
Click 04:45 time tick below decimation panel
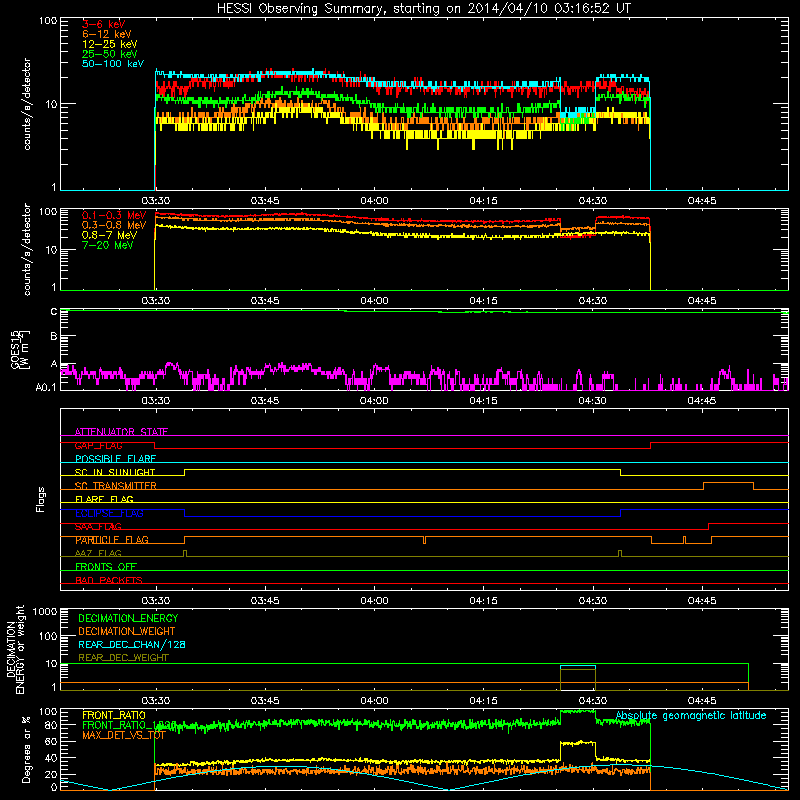pyautogui.click(x=702, y=701)
